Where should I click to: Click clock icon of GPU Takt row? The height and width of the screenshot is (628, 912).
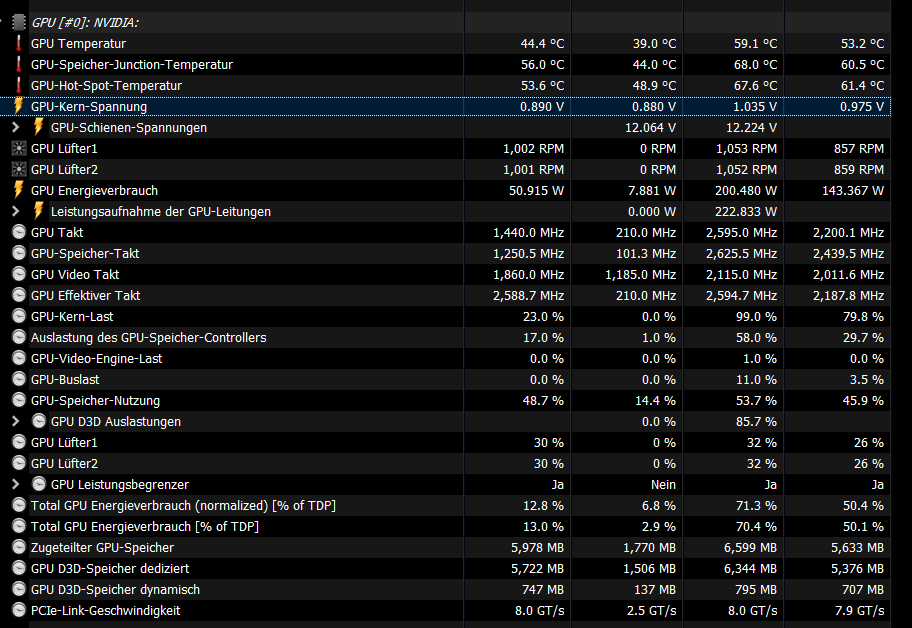(19, 233)
